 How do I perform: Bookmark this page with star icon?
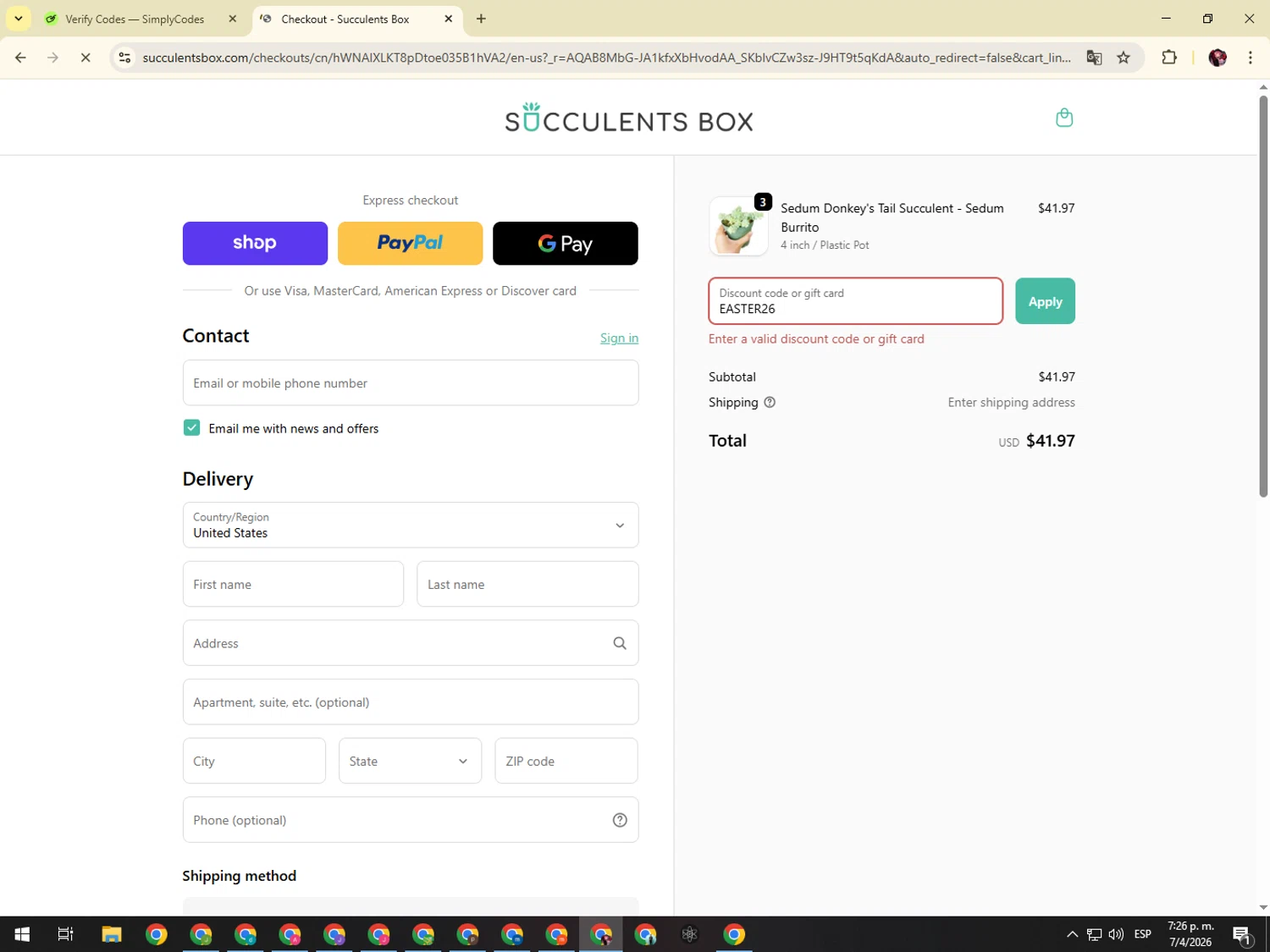click(1124, 58)
